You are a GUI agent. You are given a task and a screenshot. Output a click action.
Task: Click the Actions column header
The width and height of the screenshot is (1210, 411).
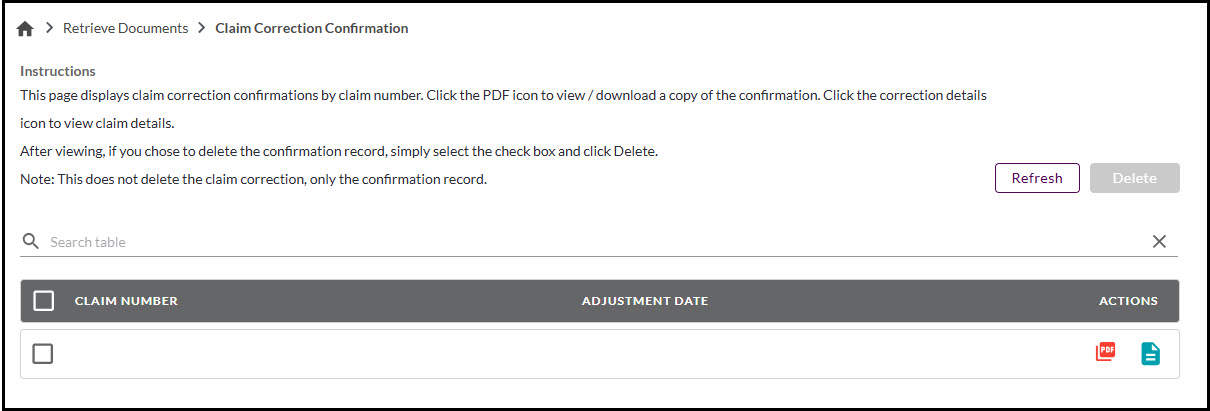[1127, 301]
